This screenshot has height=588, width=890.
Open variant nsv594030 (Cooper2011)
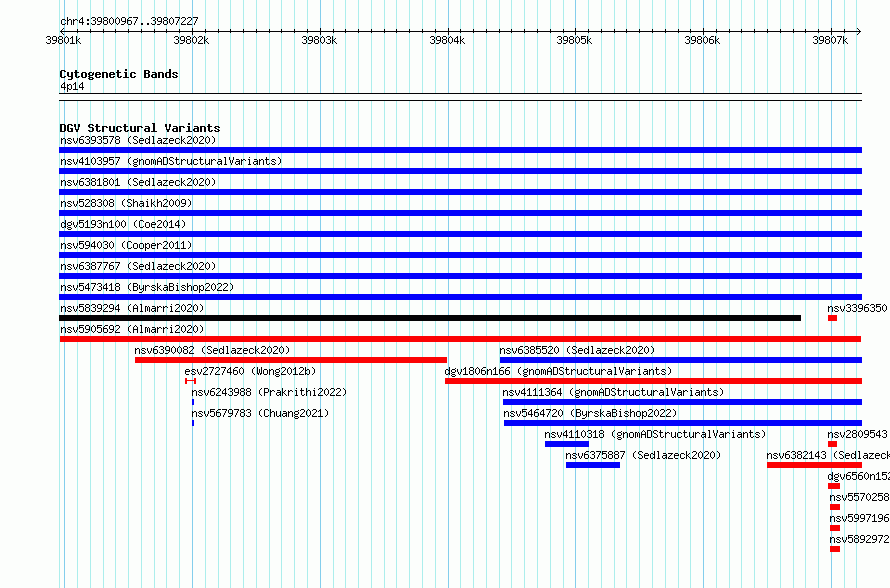point(126,245)
